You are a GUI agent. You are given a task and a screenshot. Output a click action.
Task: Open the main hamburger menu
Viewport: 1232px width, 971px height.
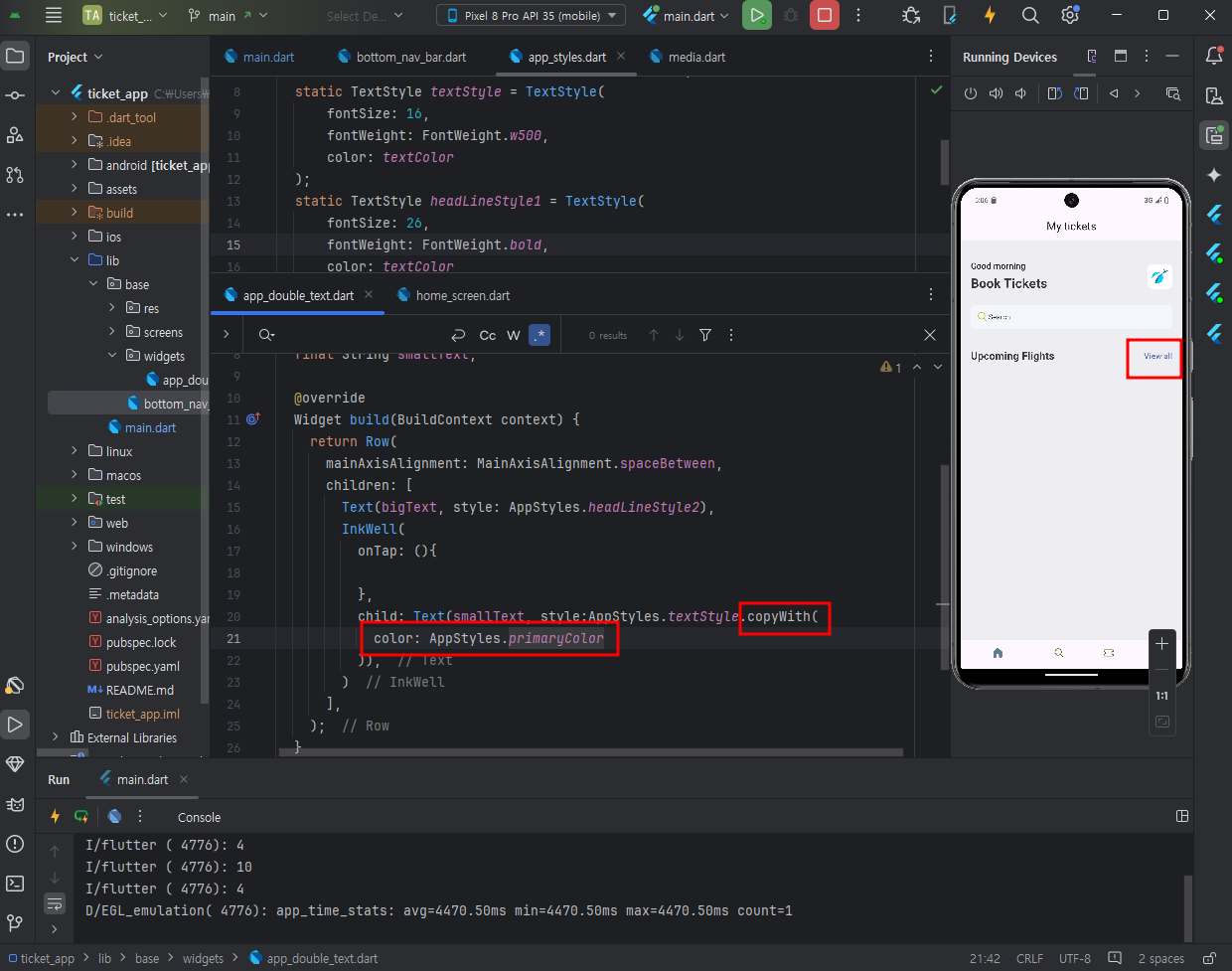pos(54,15)
